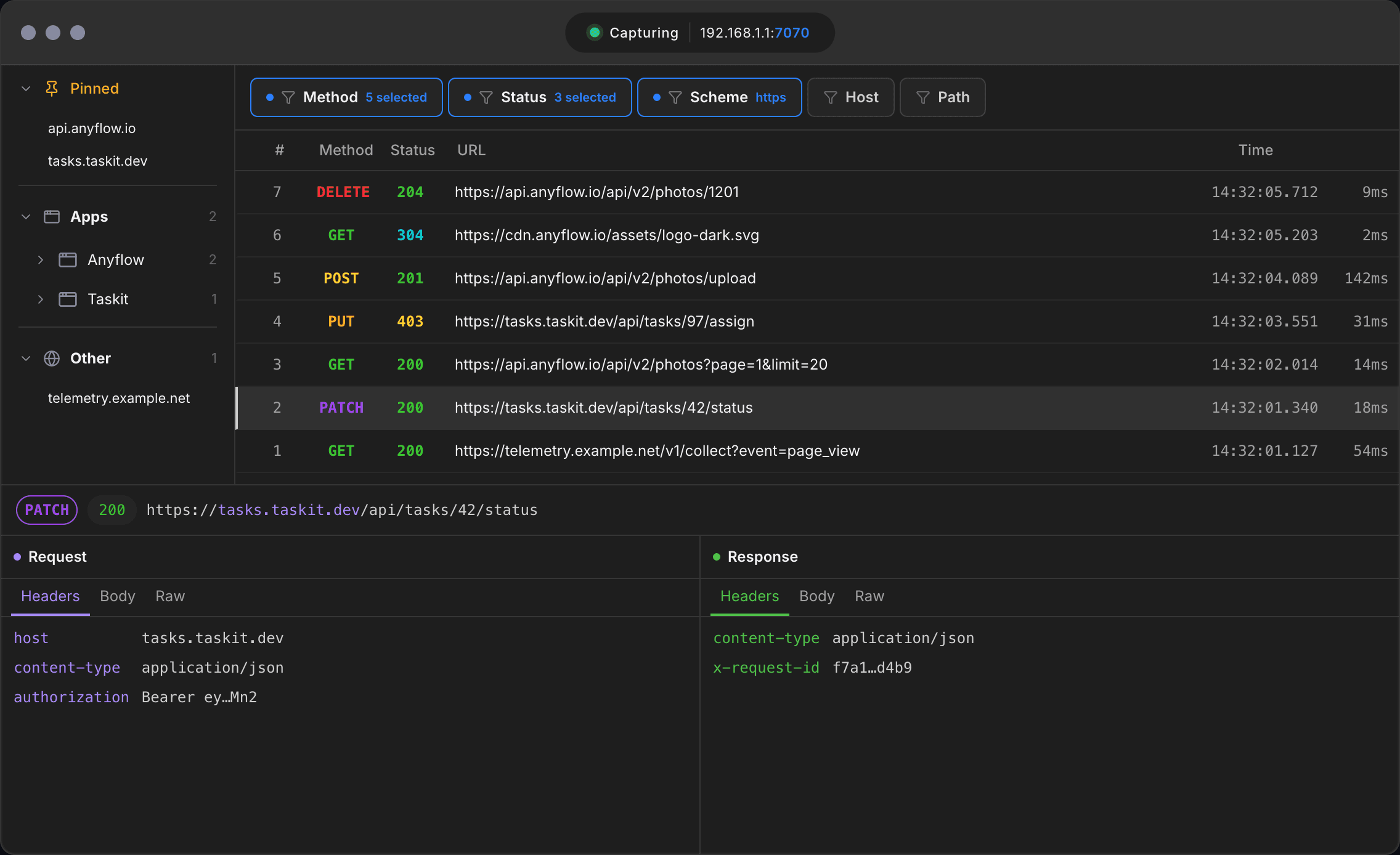Select the PATCH tasks/42/status request row
This screenshot has height=855, width=1400.
817,408
